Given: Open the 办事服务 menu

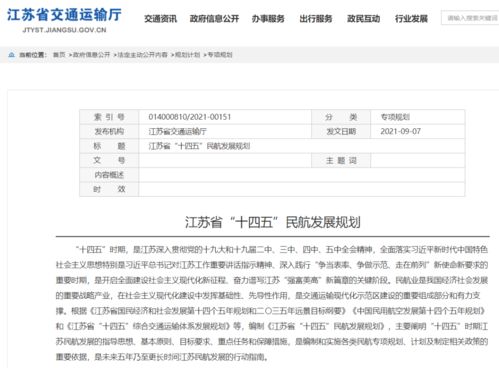Looking at the screenshot, I should (x=268, y=19).
